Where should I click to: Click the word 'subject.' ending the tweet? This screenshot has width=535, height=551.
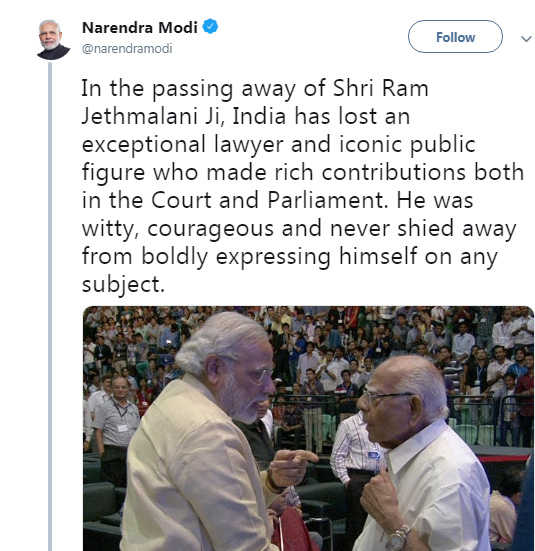(123, 285)
